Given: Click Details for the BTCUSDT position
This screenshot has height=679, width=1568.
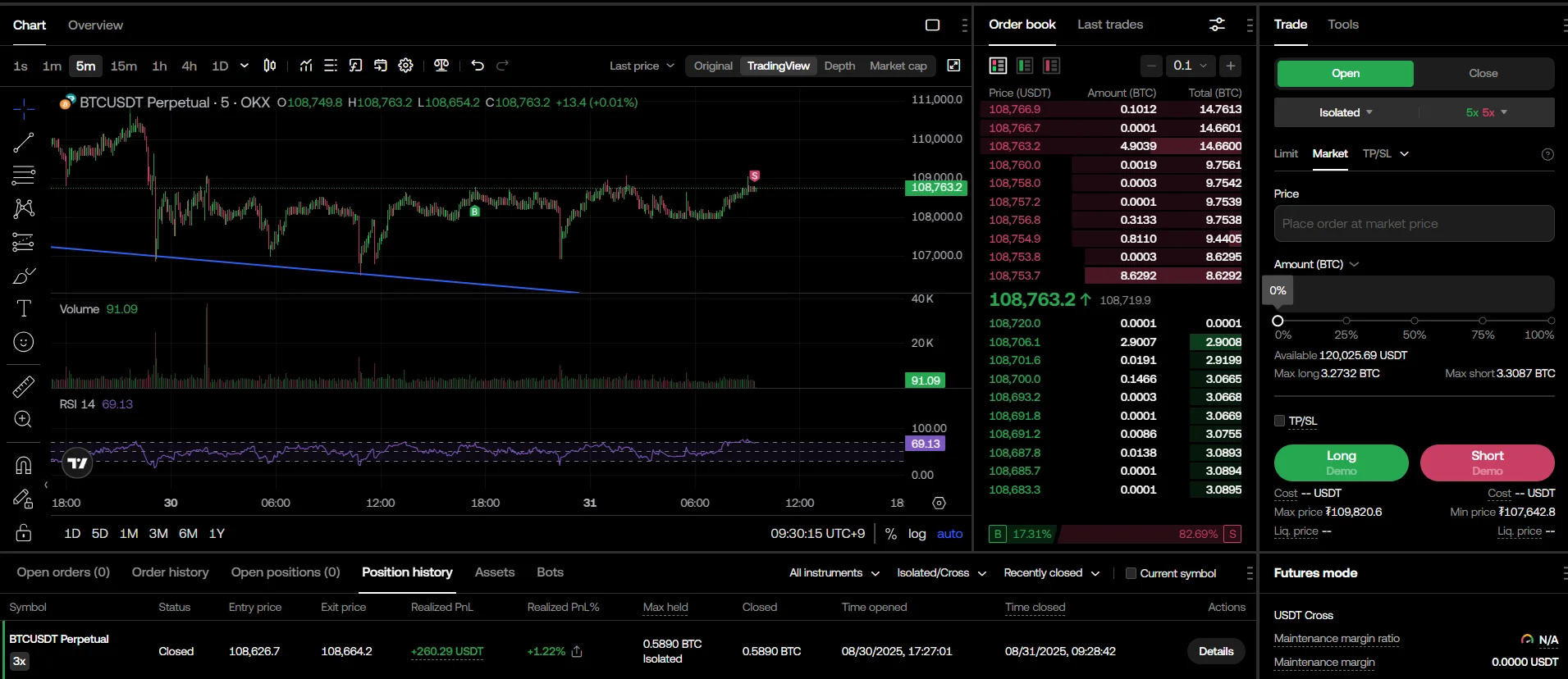Looking at the screenshot, I should point(1215,651).
